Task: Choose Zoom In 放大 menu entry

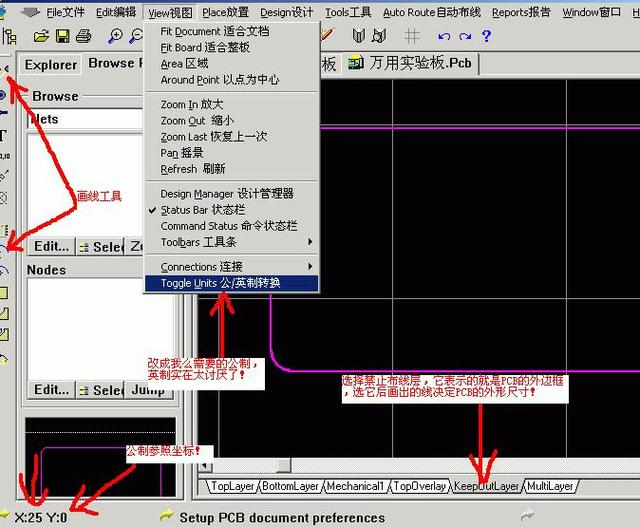Action: pos(231,105)
